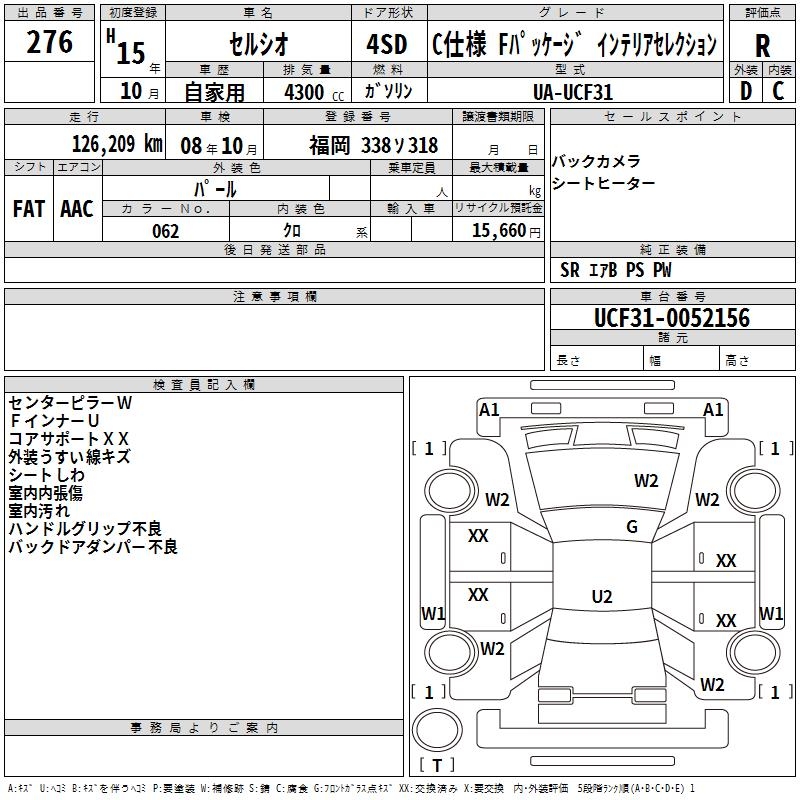Click the セールスポイント header
Viewport: 800px width, 800px height.
(672, 116)
